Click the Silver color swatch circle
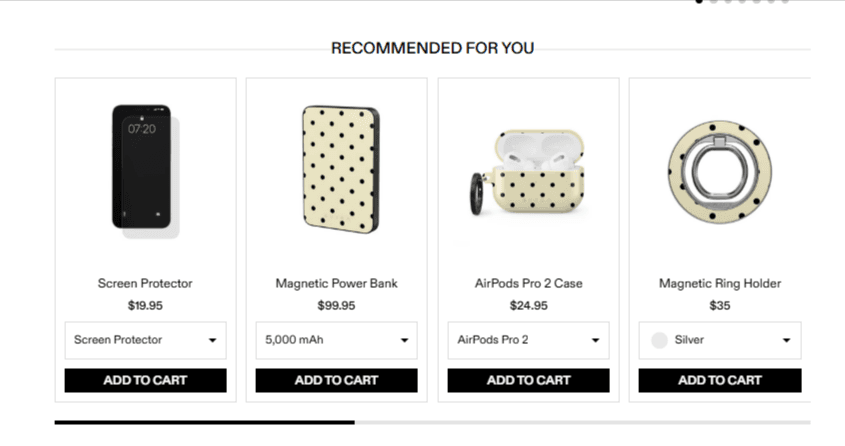845x446 pixels. [659, 340]
